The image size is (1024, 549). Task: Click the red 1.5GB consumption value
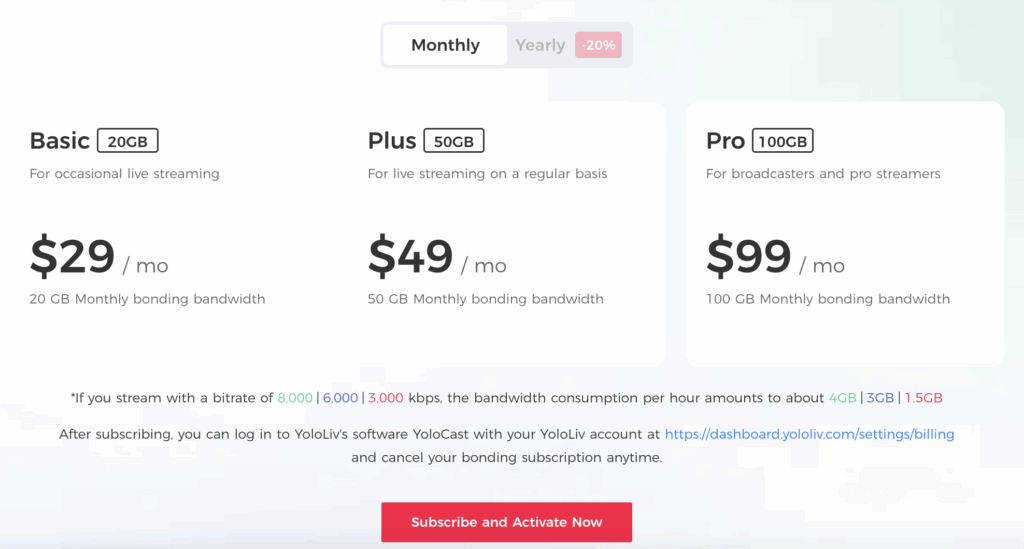coord(923,398)
